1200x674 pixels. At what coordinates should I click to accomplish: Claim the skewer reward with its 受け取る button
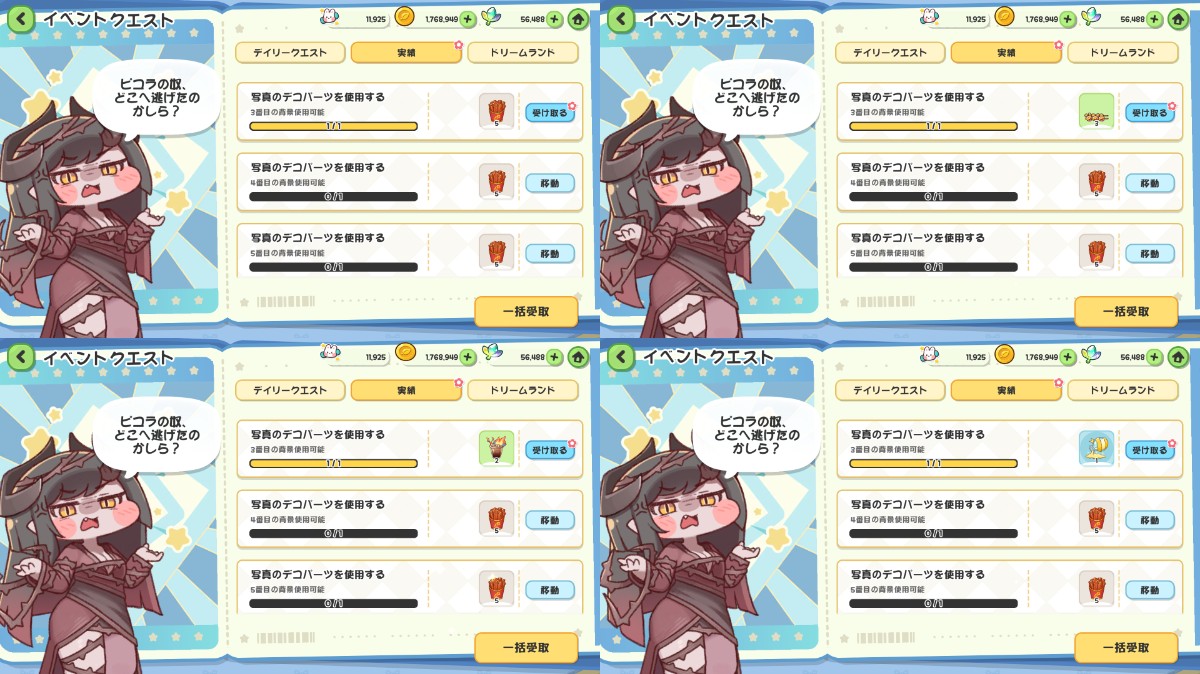click(x=1150, y=113)
